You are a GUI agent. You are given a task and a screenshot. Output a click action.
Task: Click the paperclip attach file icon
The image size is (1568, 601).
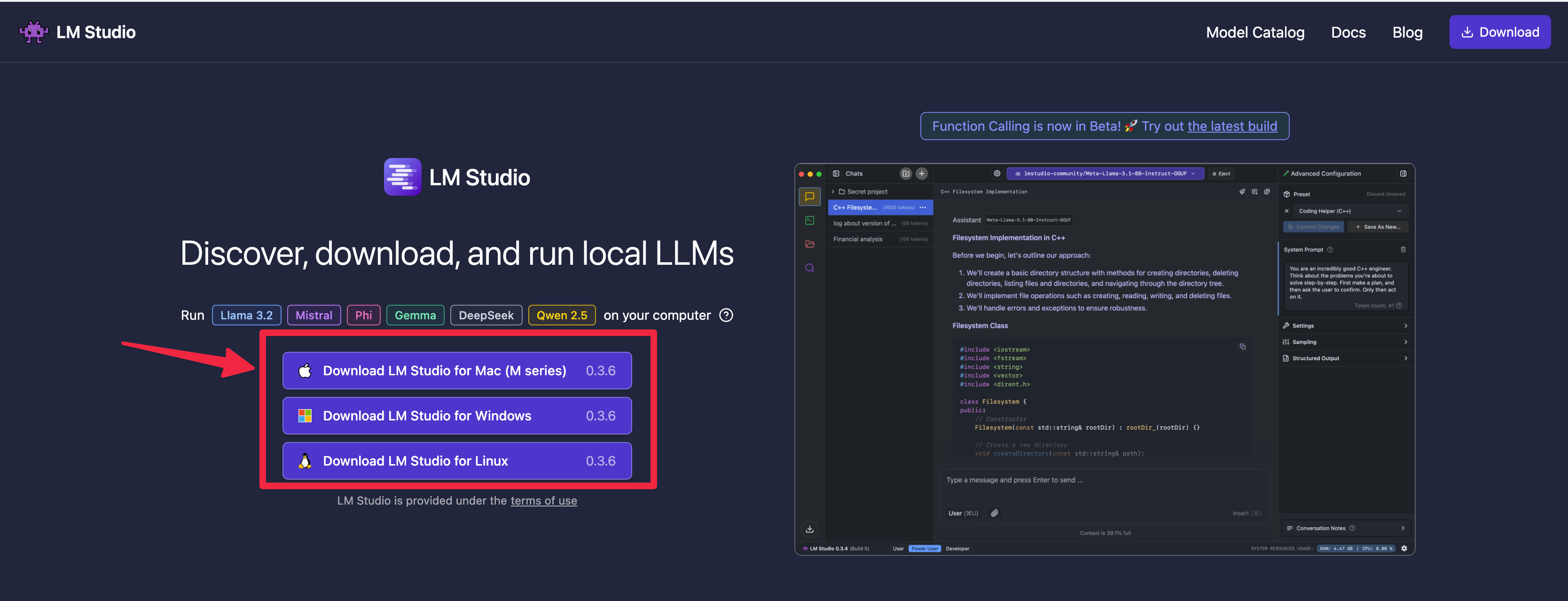(x=994, y=513)
